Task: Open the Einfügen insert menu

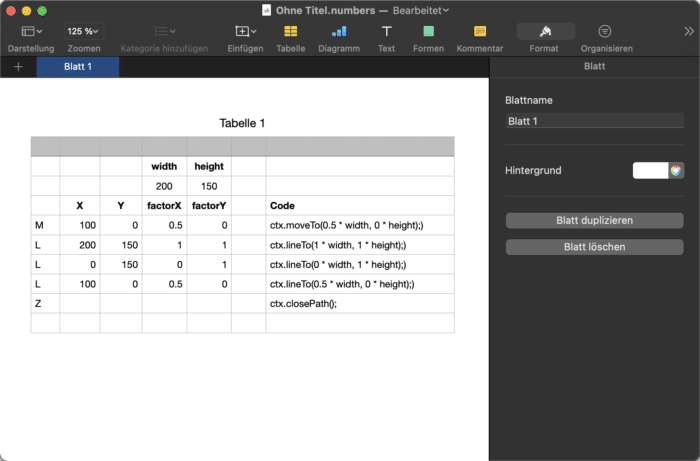Action: 245,31
